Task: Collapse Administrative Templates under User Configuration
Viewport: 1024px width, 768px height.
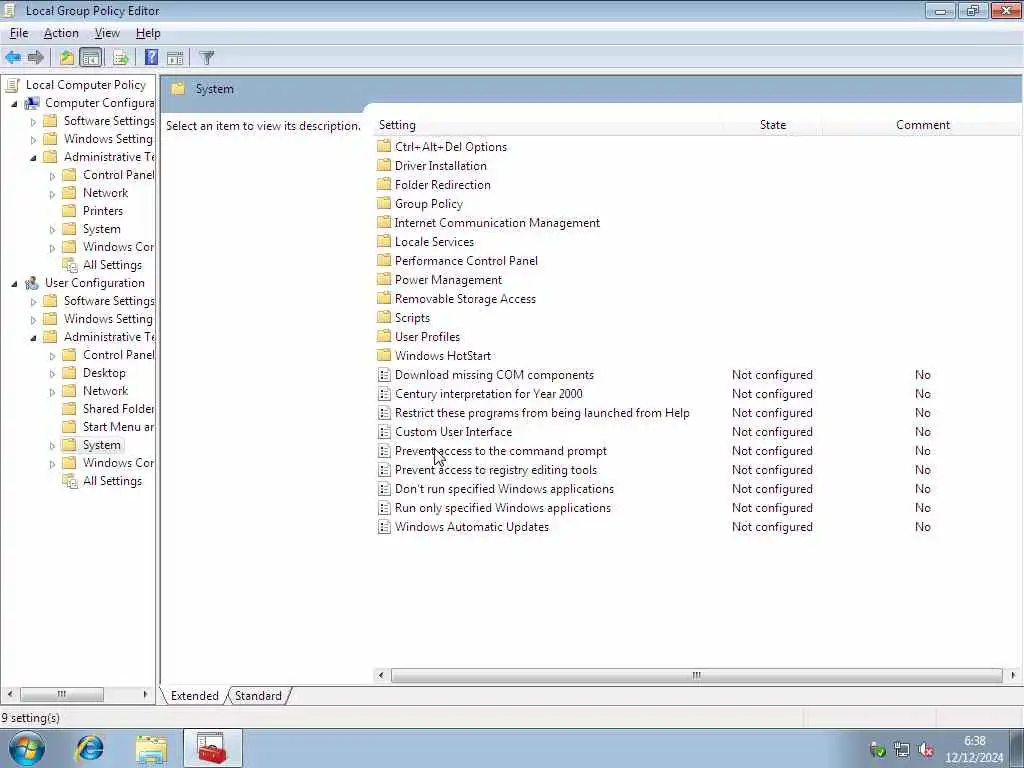Action: click(33, 338)
